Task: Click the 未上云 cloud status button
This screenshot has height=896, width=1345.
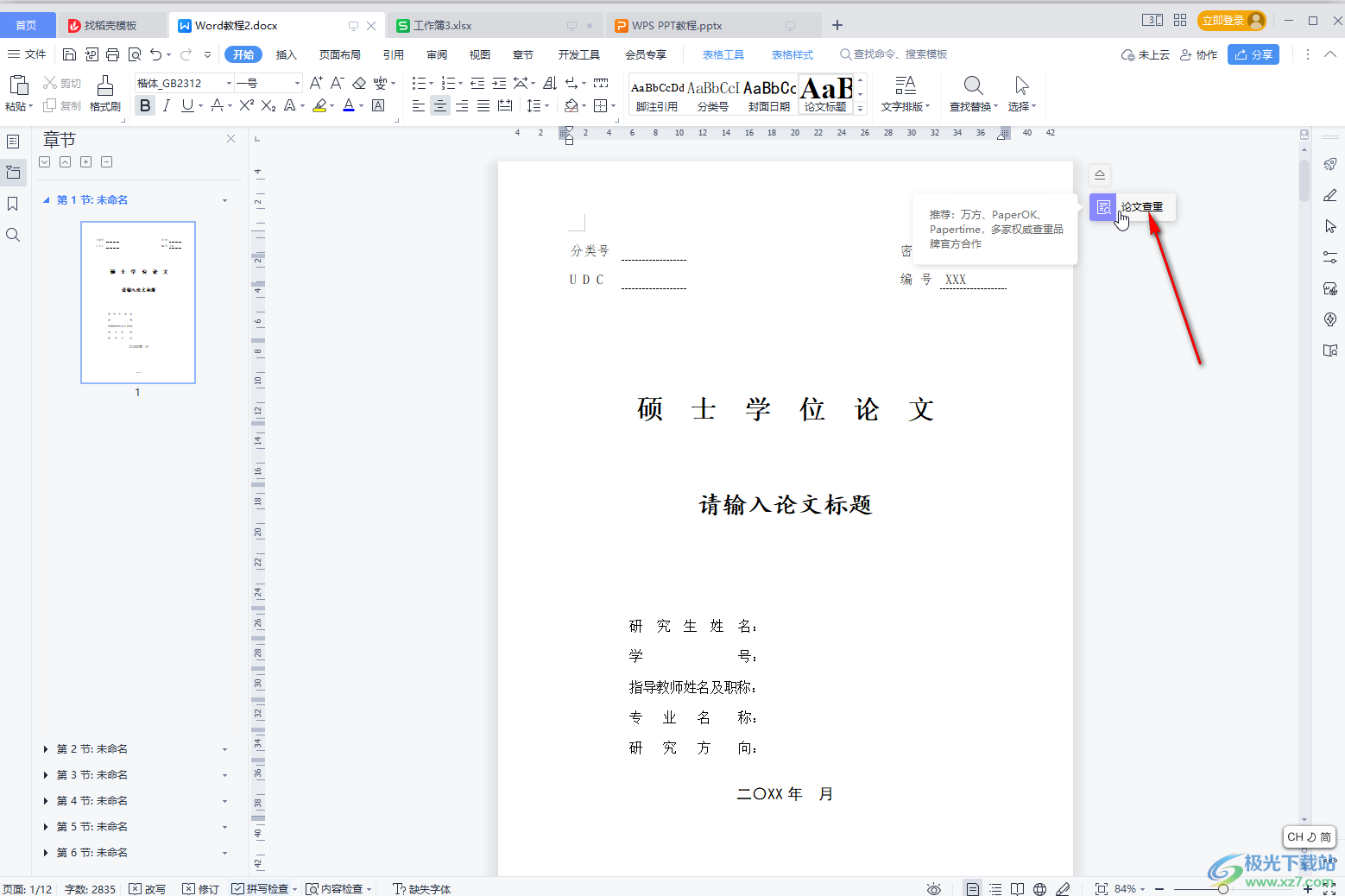Action: 1146,54
